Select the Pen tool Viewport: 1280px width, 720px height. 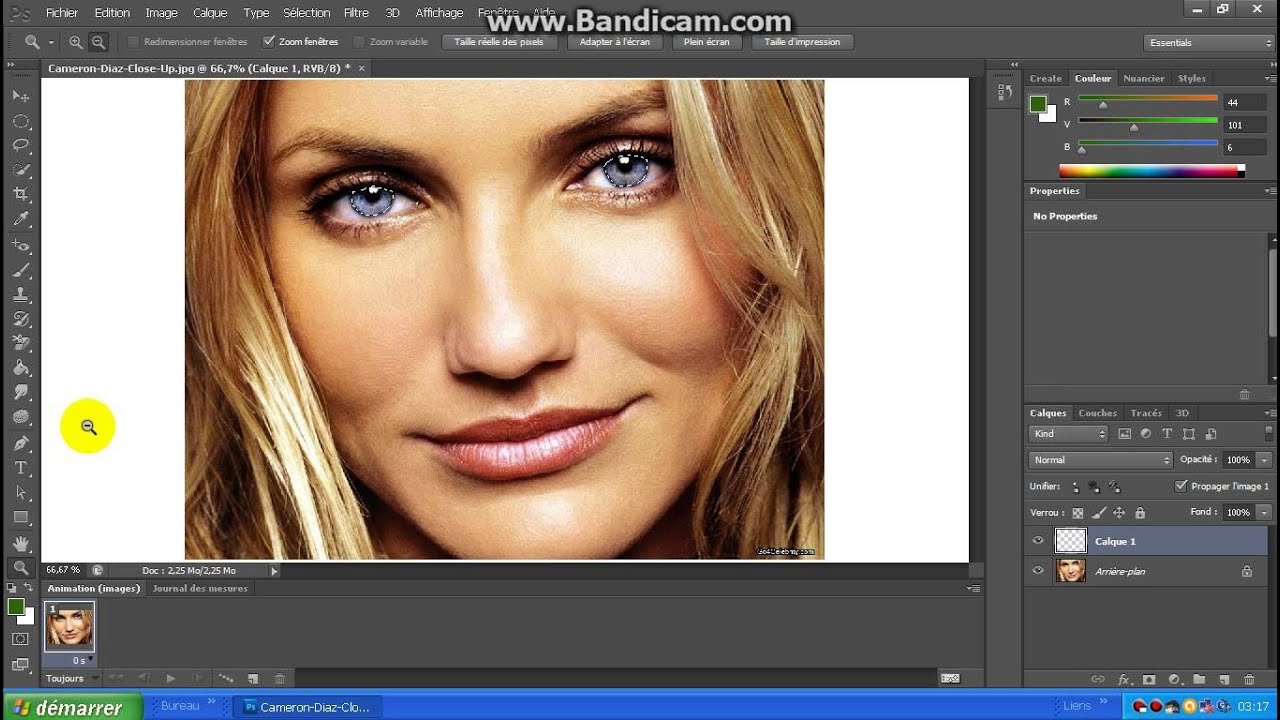click(x=21, y=443)
